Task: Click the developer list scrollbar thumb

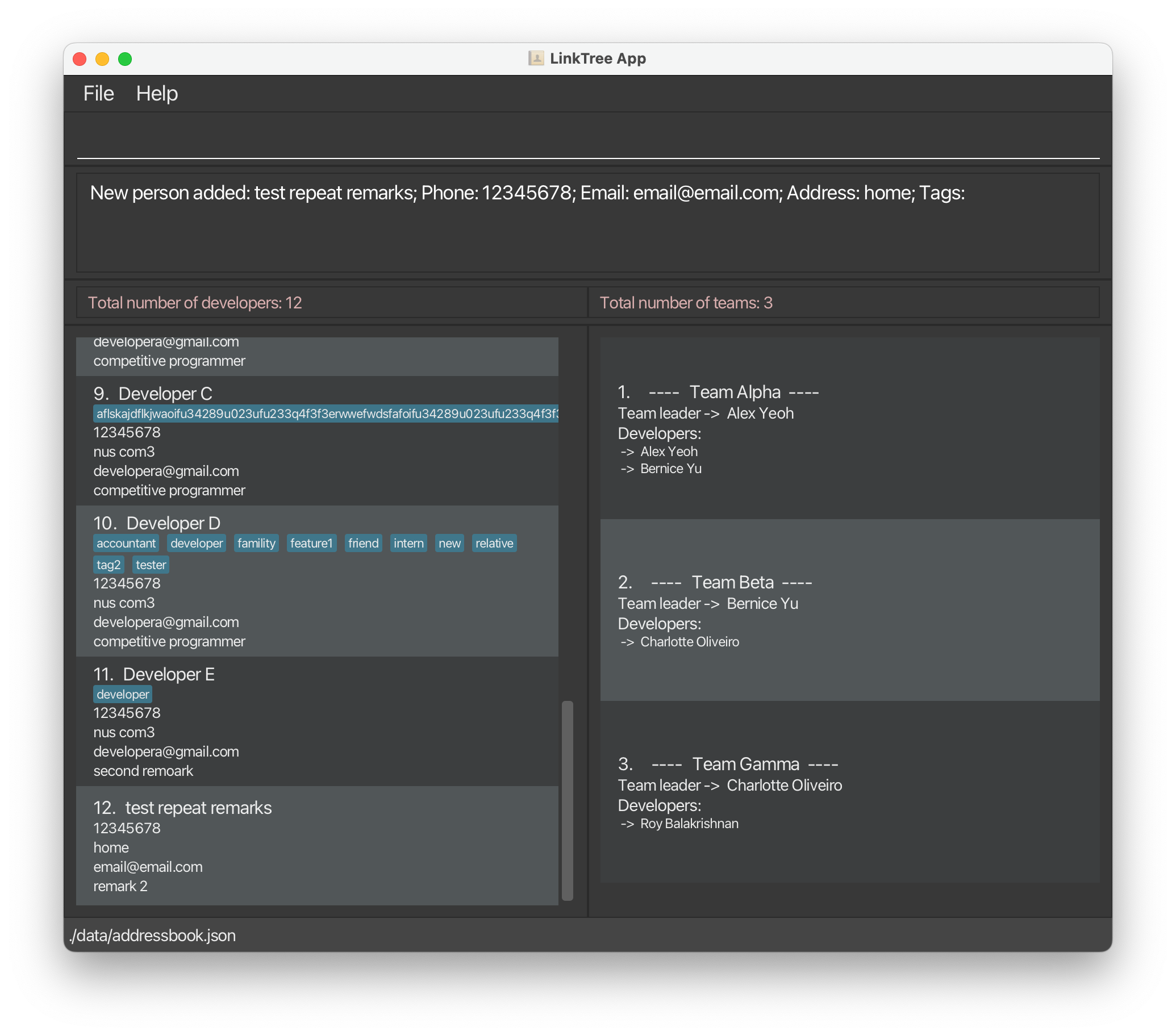Action: [x=567, y=800]
